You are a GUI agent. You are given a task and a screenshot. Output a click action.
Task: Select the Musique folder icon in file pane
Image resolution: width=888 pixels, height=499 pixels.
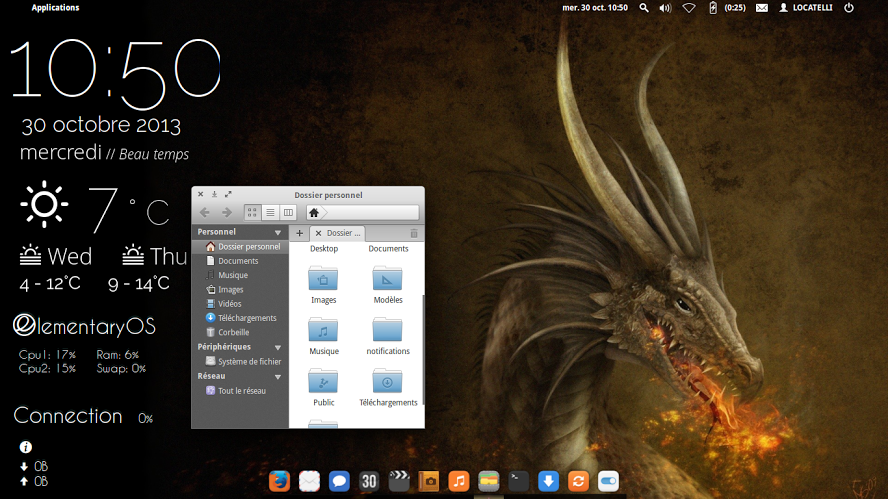323,329
